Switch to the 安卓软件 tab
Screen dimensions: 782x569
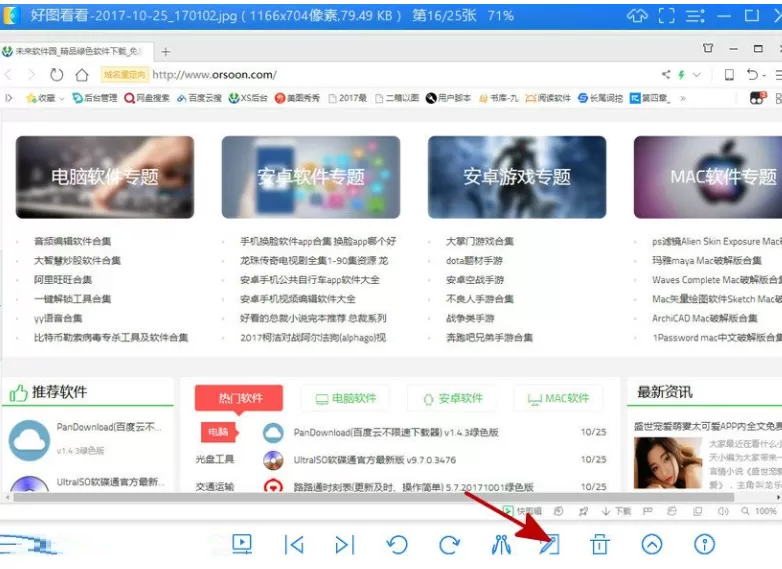452,398
